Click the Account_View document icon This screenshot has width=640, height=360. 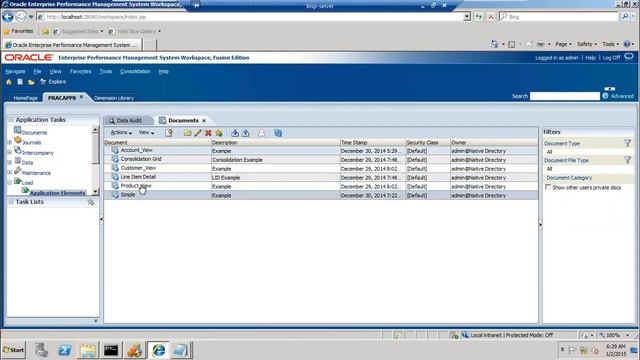(115, 151)
